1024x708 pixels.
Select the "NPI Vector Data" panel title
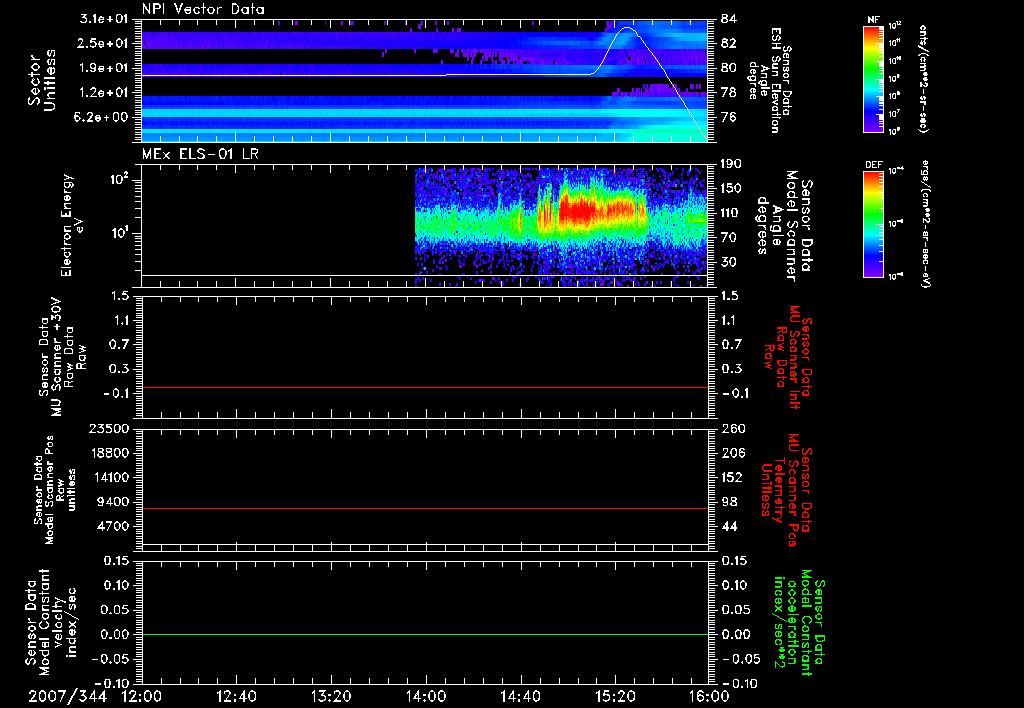point(203,9)
